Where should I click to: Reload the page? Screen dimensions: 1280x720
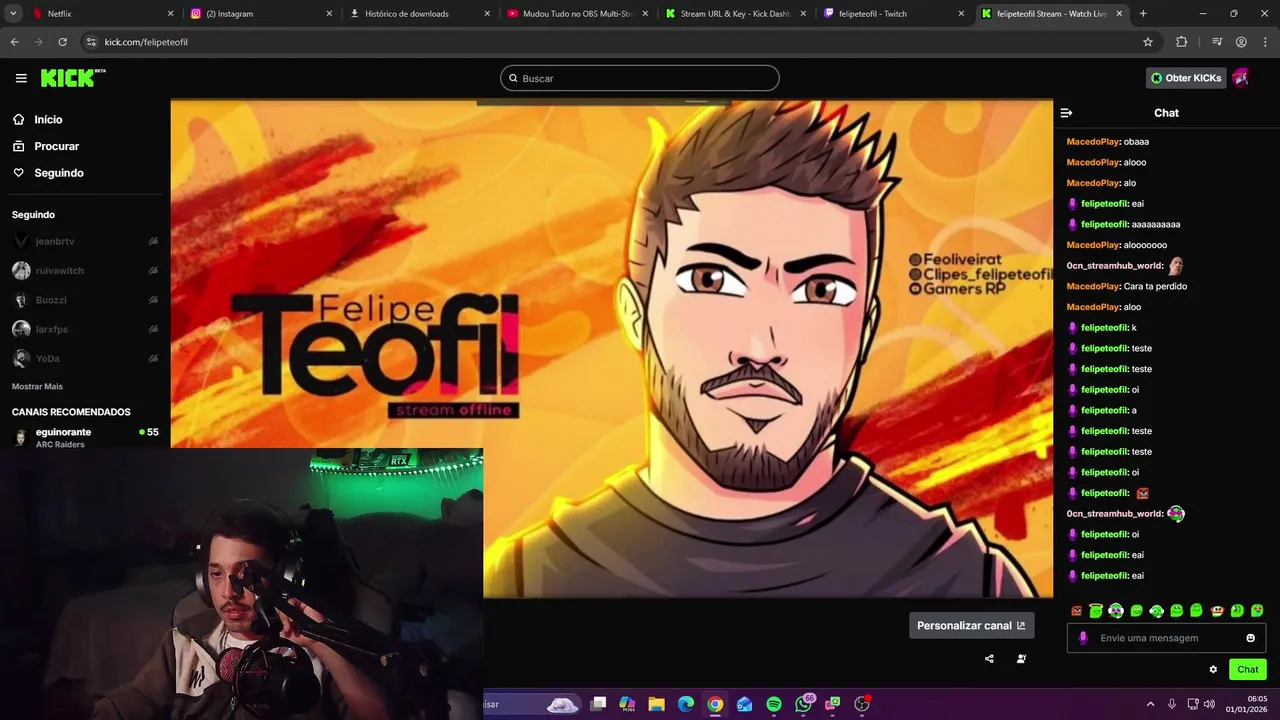[62, 42]
